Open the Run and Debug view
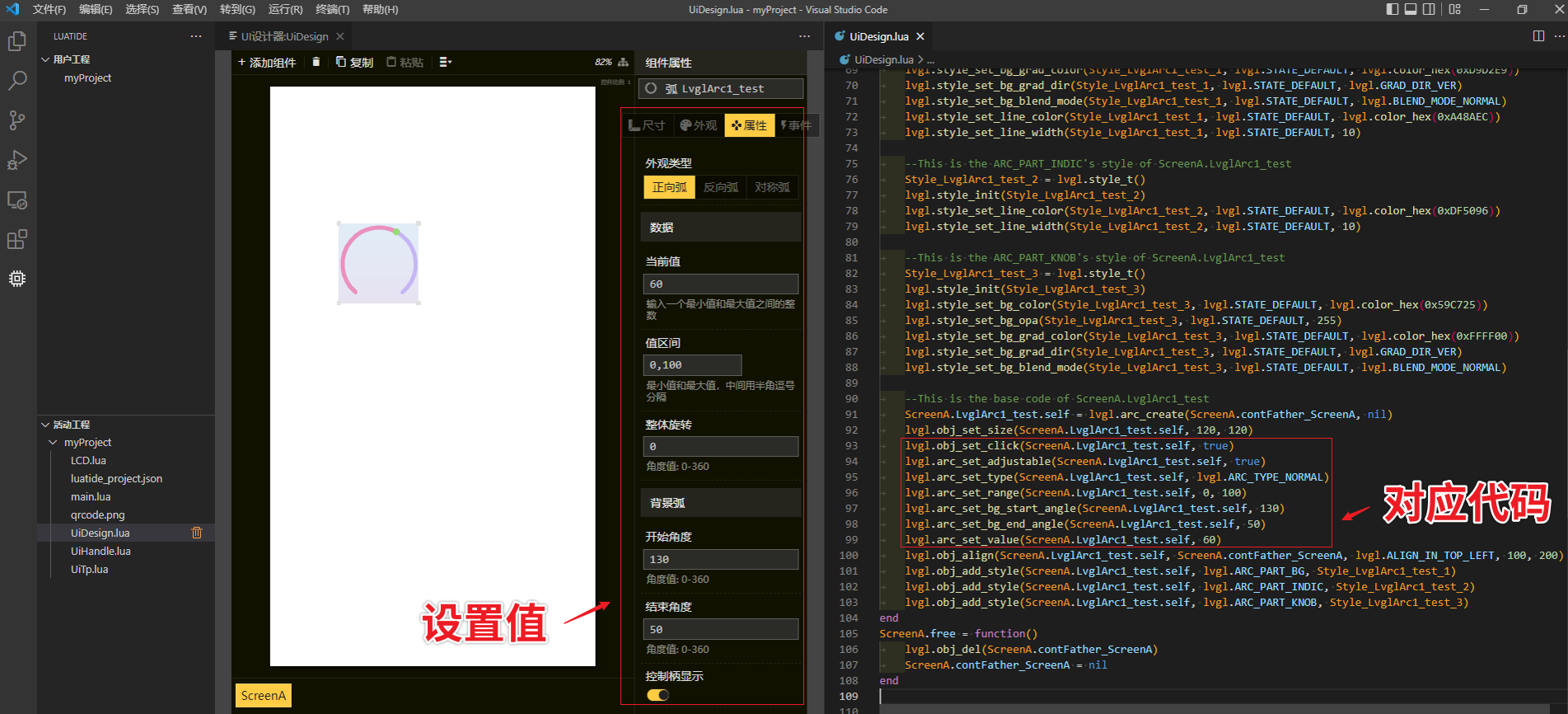The height and width of the screenshot is (714, 1568). click(x=17, y=160)
